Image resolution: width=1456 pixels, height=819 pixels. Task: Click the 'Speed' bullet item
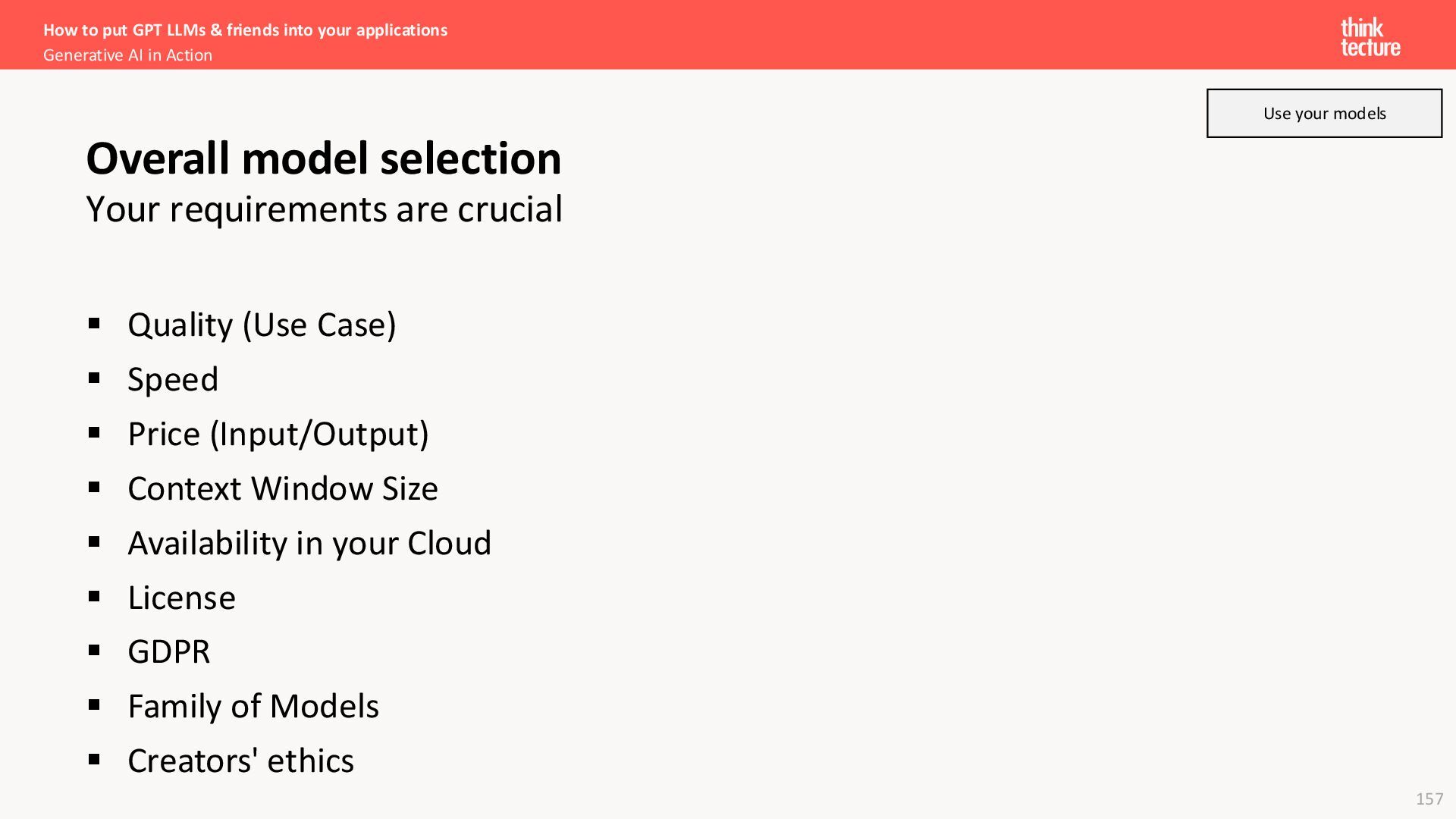point(173,379)
